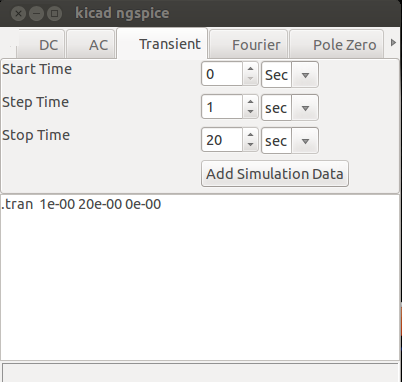This screenshot has height=382, width=402.
Task: Select the Transient tab
Action: coord(162,44)
